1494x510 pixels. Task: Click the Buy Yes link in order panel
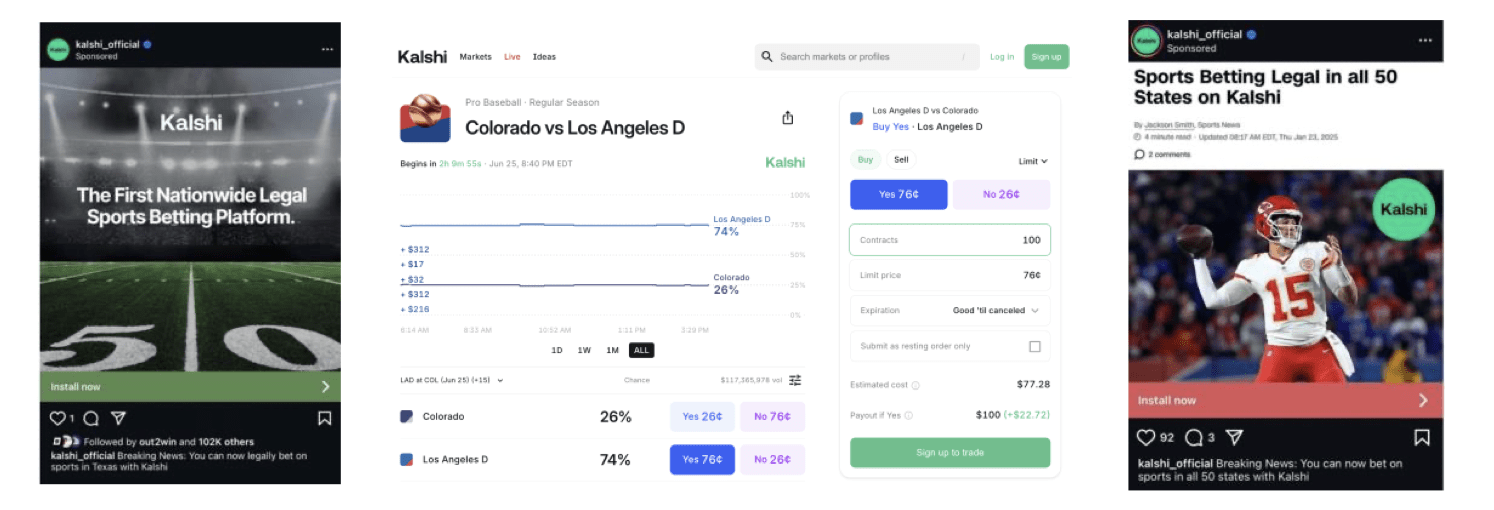point(891,127)
